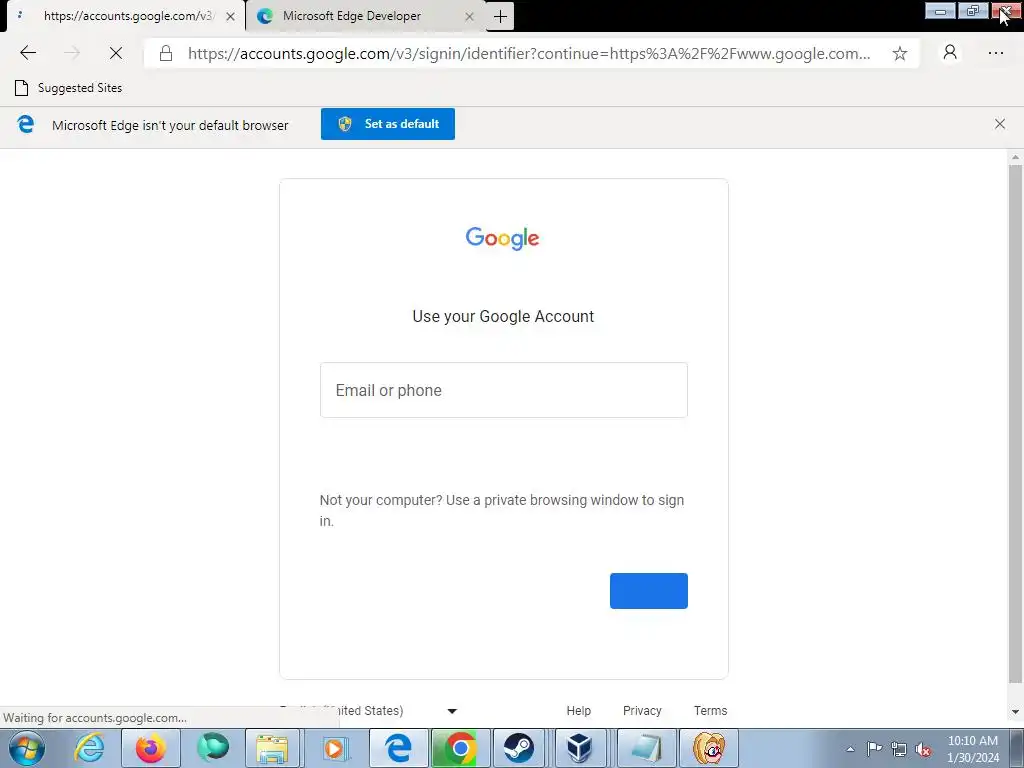Click the Edge logo in the notification bar
This screenshot has height=768, width=1024.
click(25, 124)
